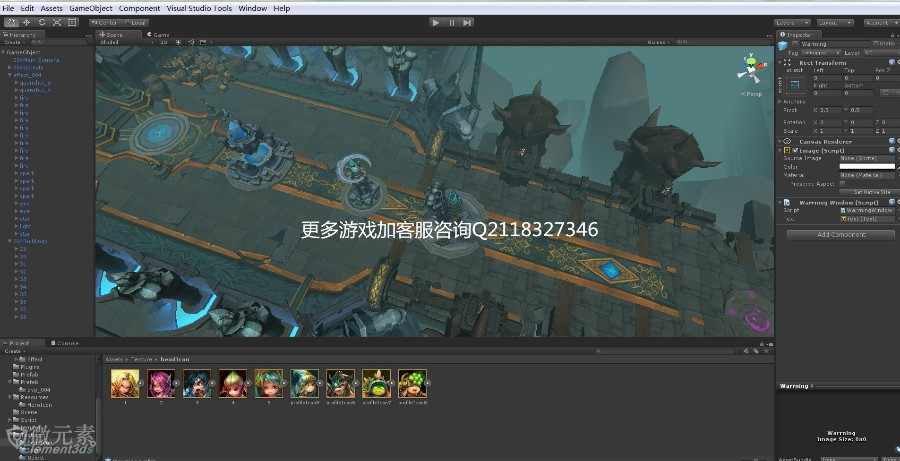Viewport: 900px width, 461px height.
Task: Select the Inspector tab
Action: click(x=798, y=34)
